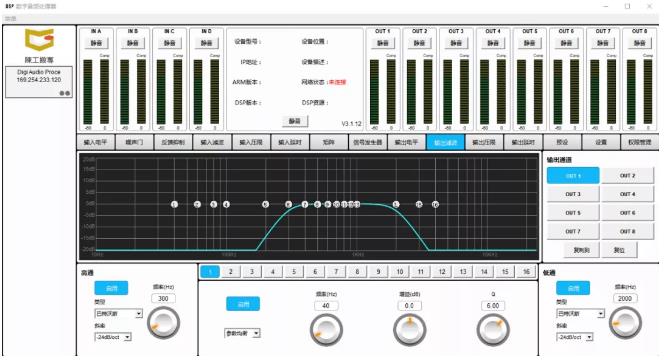Click the EQ band frequency knob
The image size is (665, 361).
pos(326,330)
